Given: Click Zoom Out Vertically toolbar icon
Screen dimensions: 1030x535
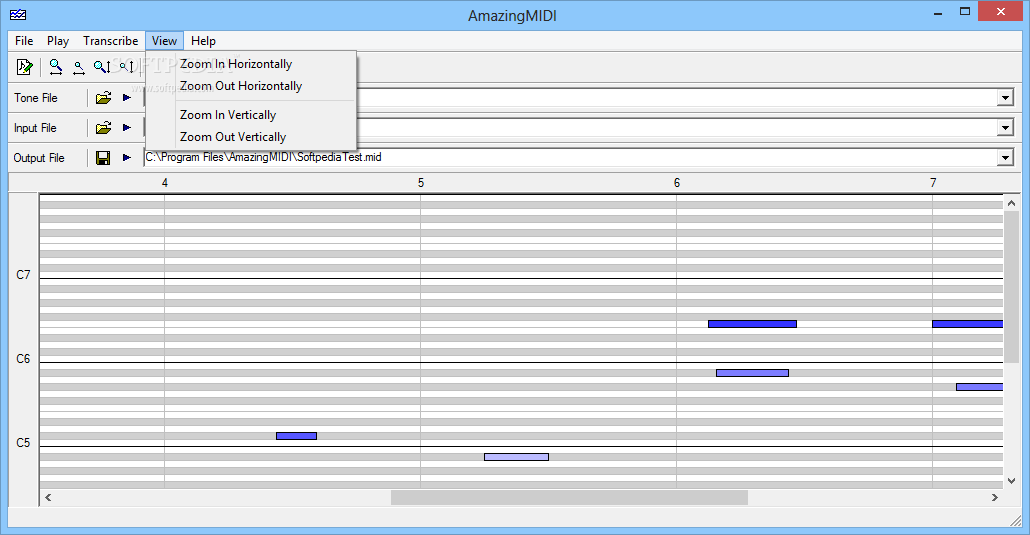Looking at the screenshot, I should click(x=127, y=66).
